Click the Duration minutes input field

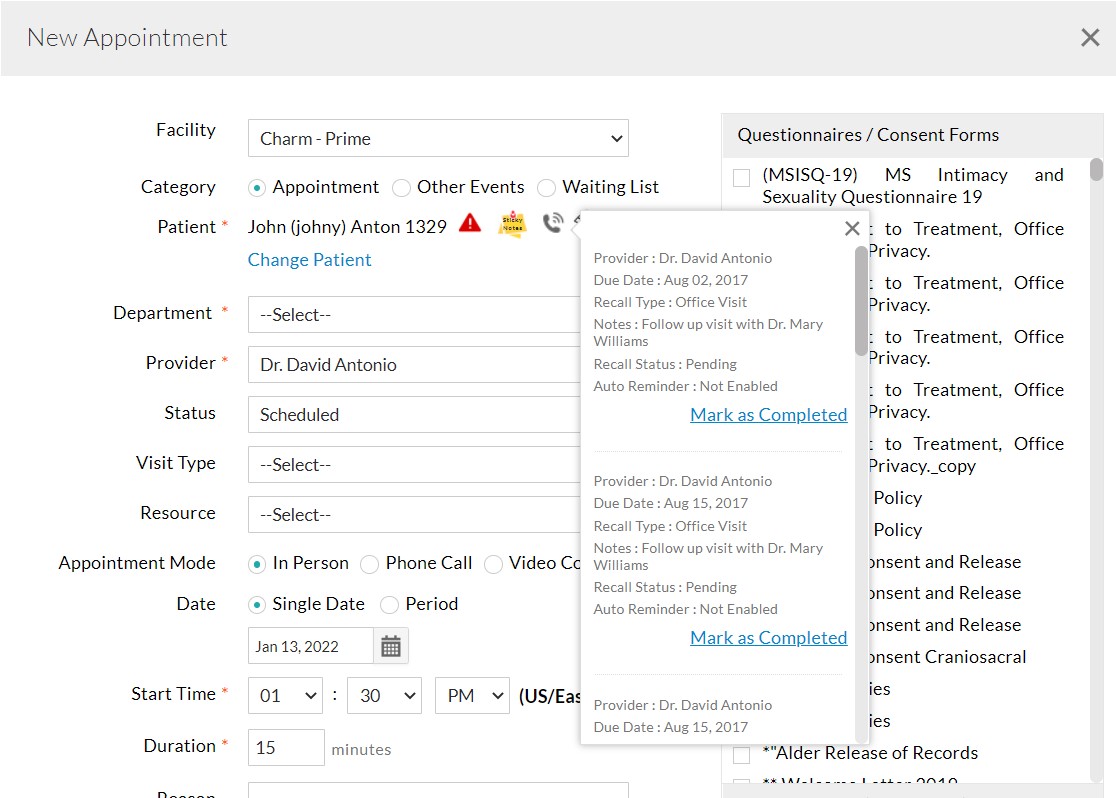(x=286, y=748)
